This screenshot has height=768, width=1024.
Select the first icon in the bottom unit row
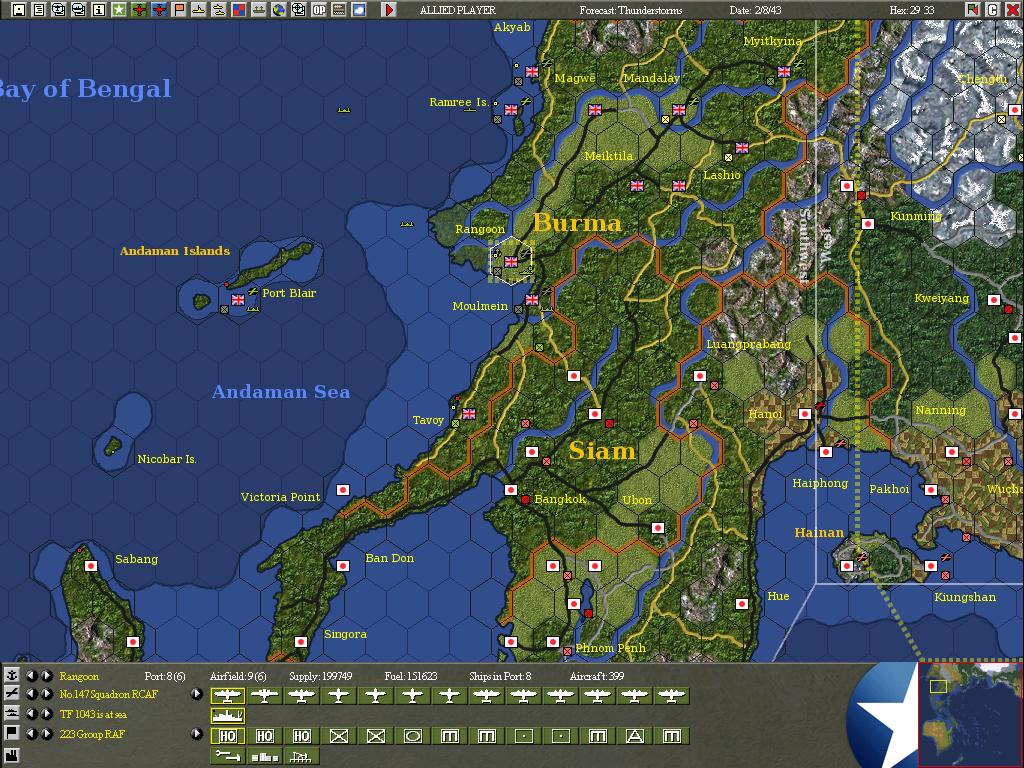click(227, 756)
